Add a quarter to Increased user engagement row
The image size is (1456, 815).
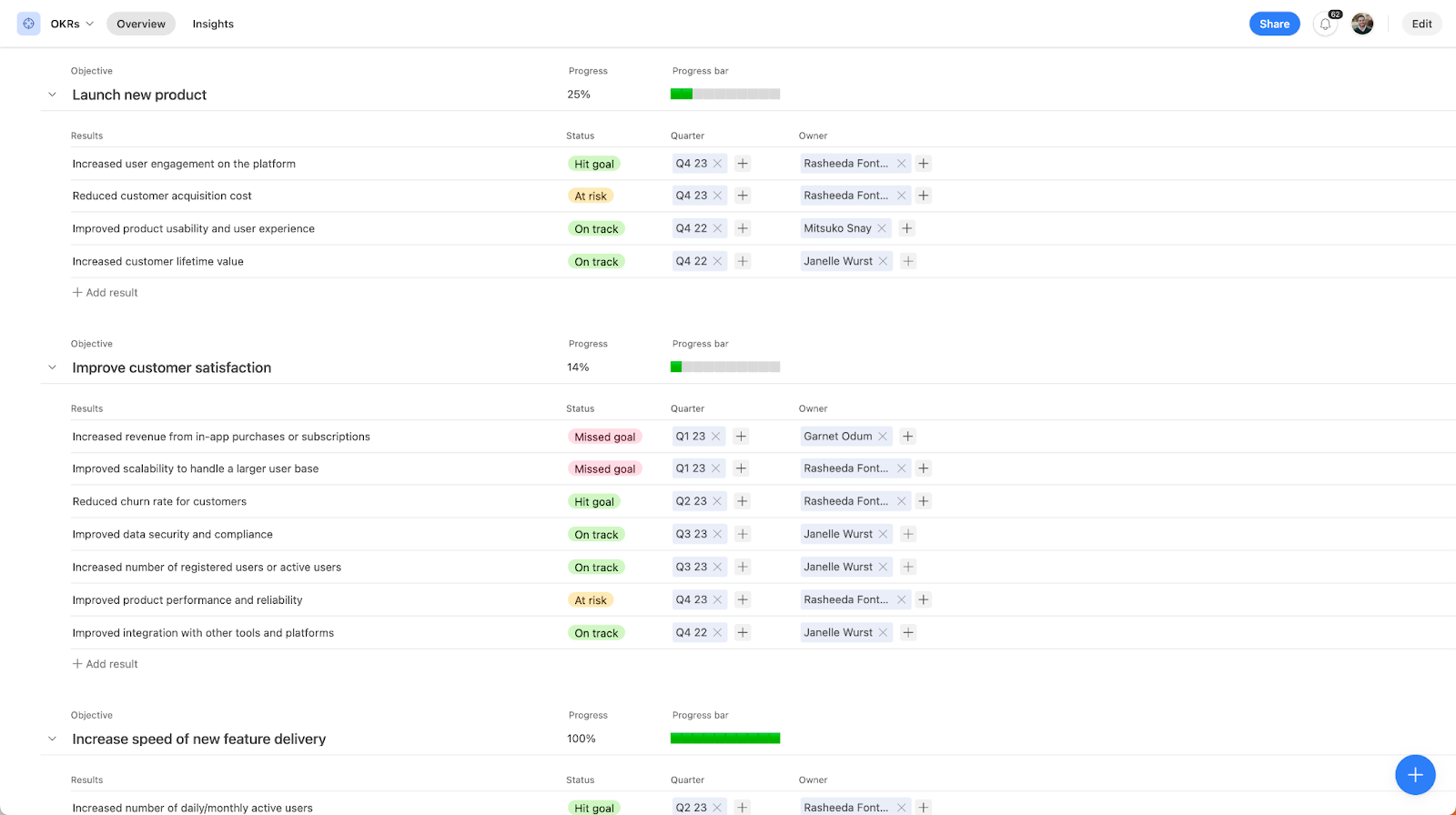coord(743,164)
